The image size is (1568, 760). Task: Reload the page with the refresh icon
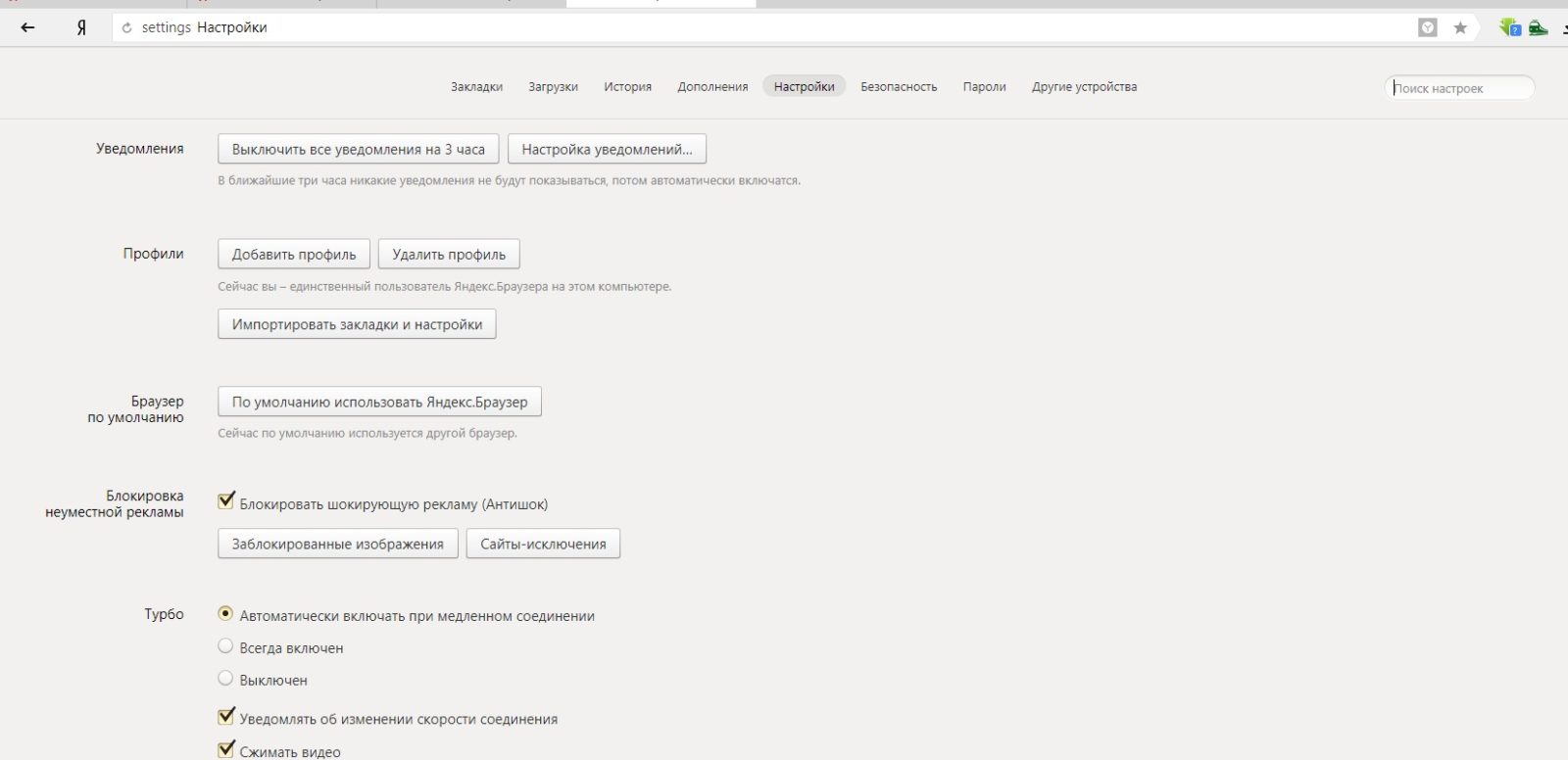pyautogui.click(x=126, y=28)
